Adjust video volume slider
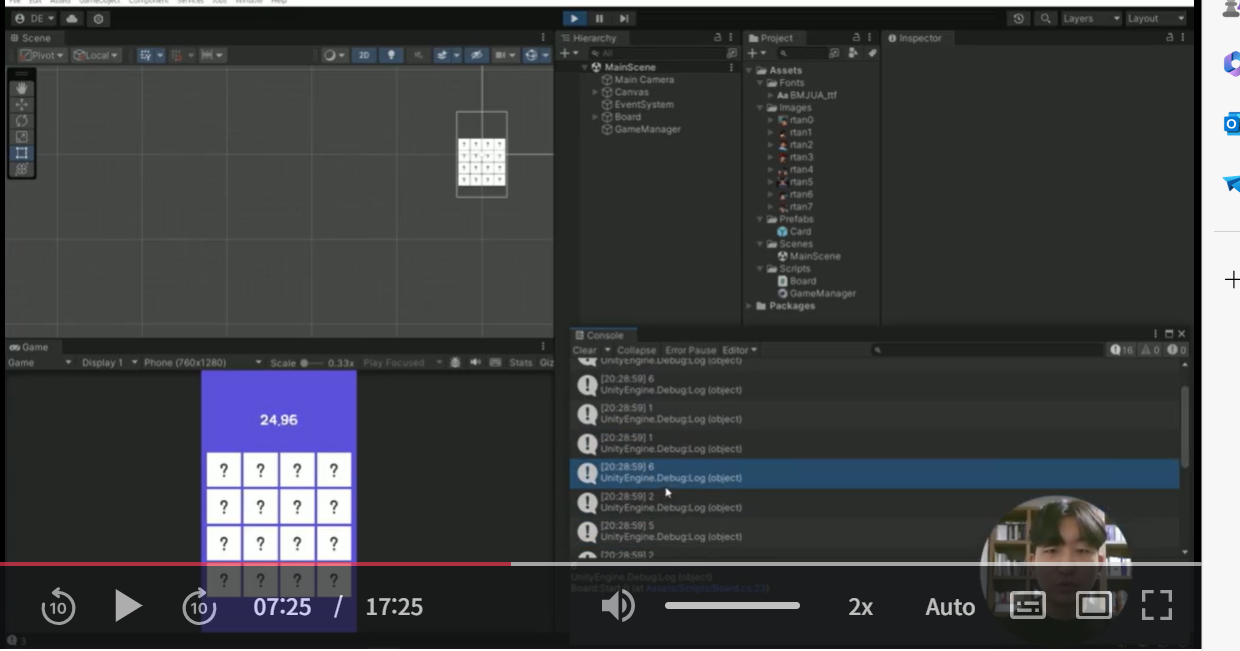 click(732, 606)
